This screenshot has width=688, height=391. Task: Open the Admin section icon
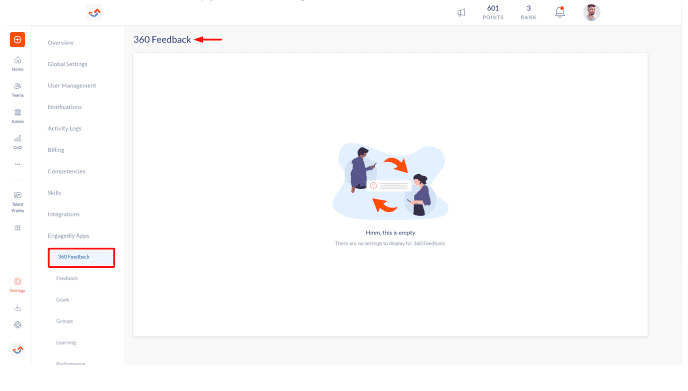pyautogui.click(x=18, y=116)
